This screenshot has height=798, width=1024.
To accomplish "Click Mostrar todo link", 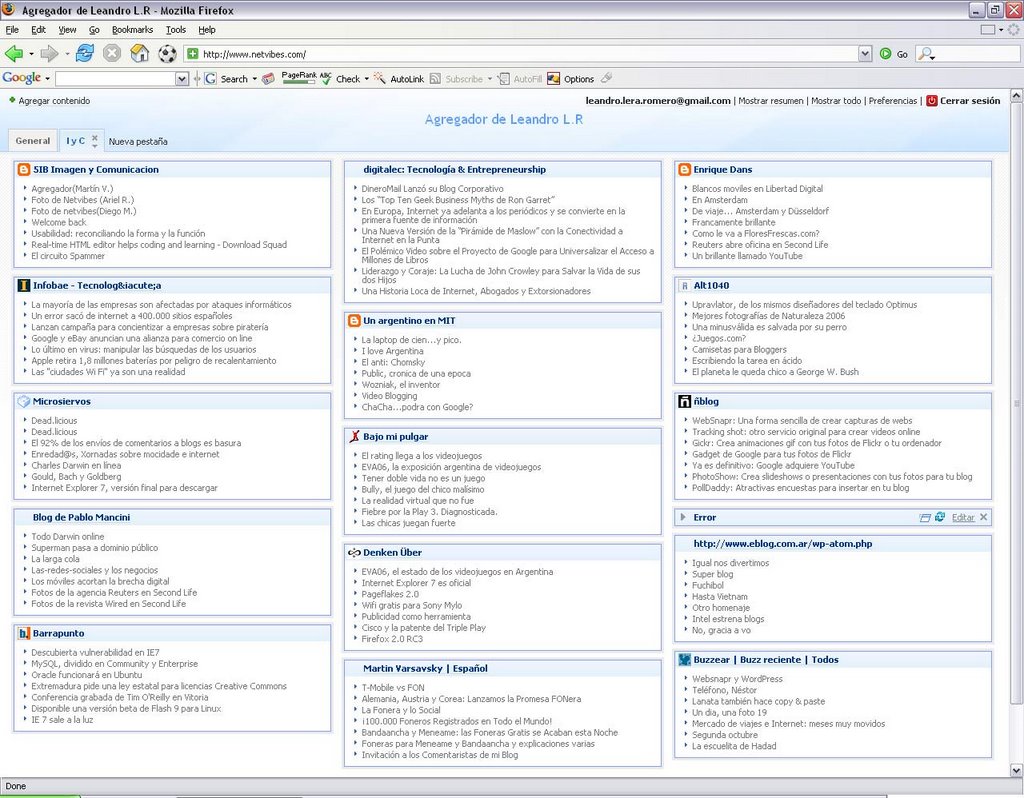I will click(836, 101).
